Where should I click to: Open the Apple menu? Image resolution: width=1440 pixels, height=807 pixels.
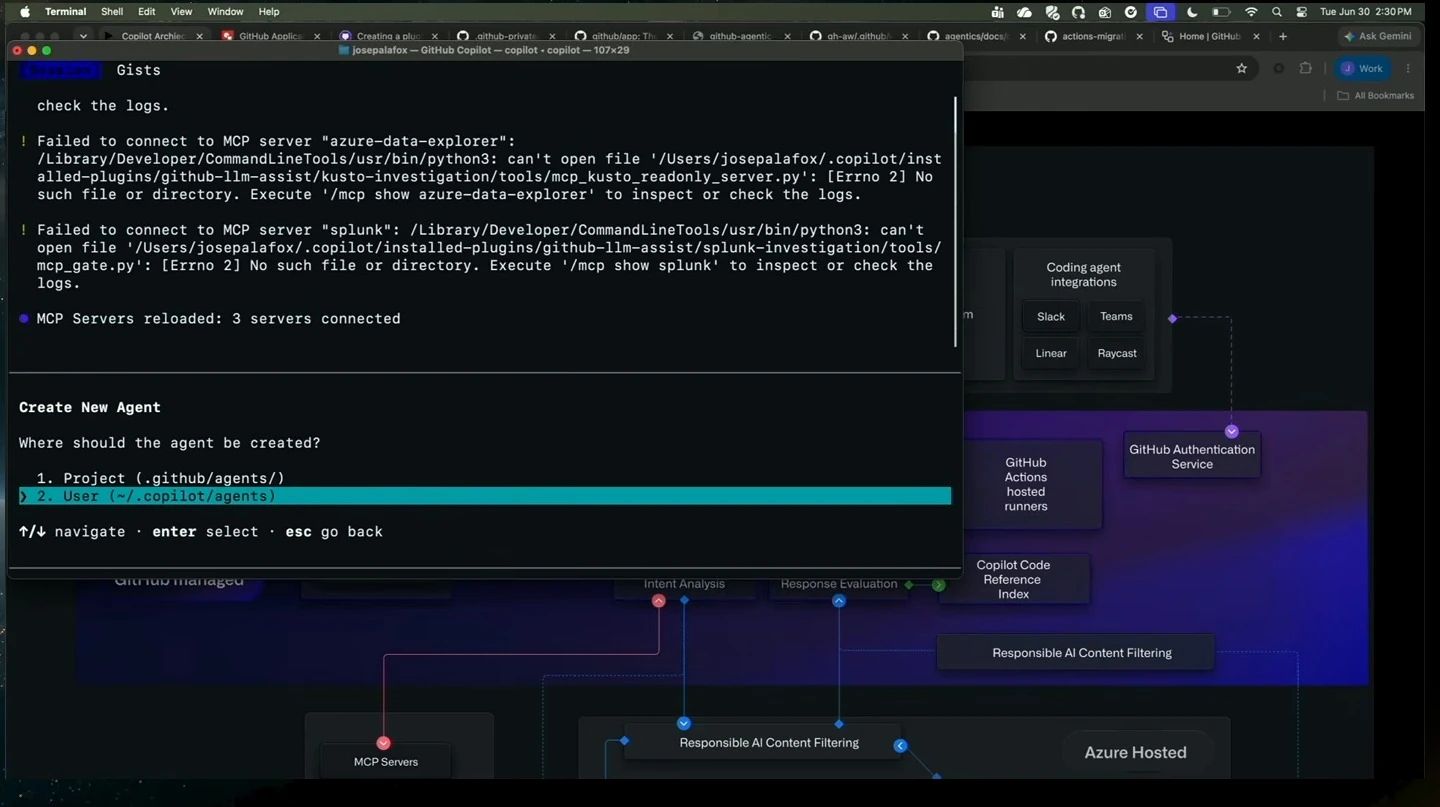(x=24, y=11)
